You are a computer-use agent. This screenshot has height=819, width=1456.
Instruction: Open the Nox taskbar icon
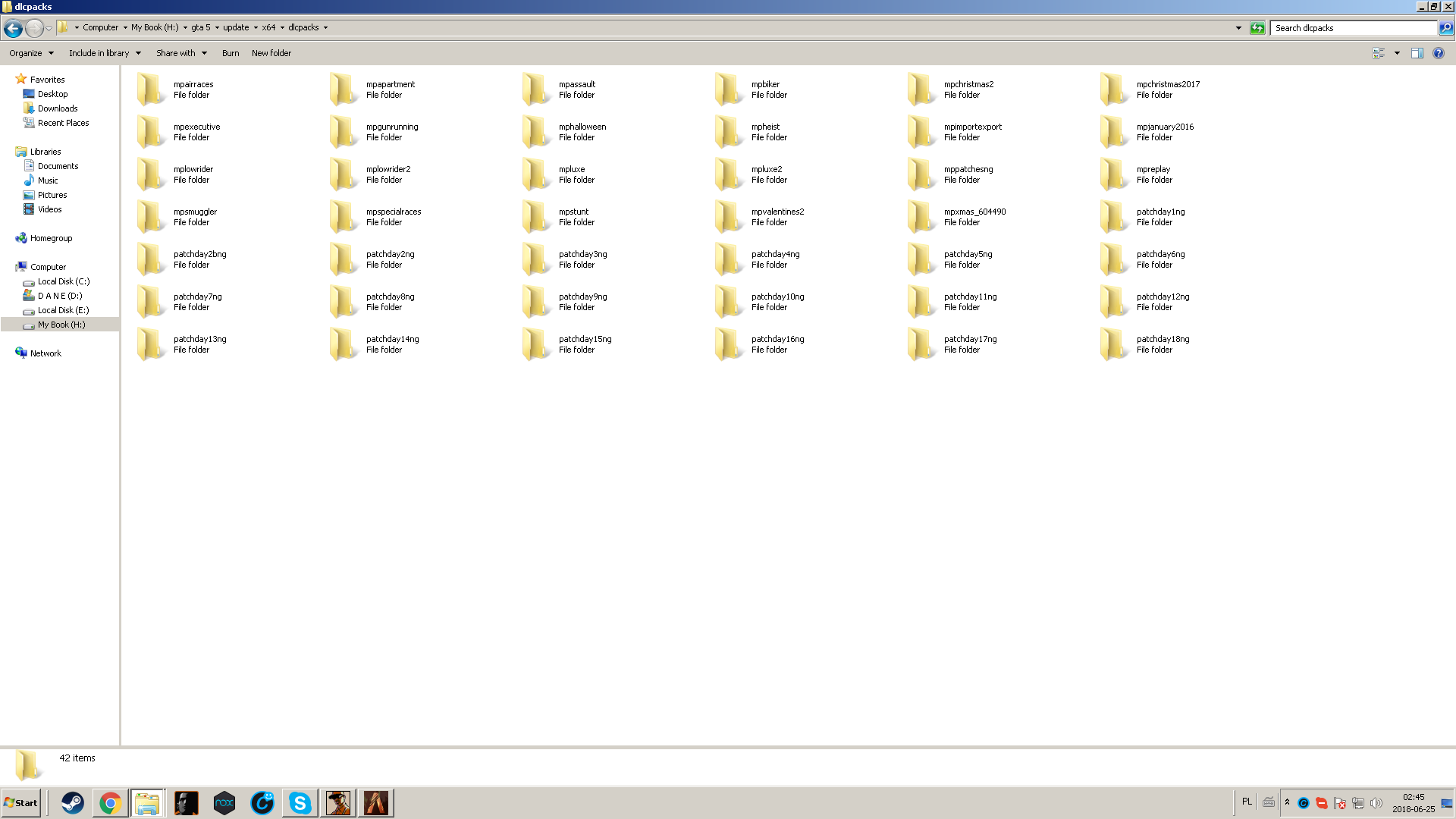tap(224, 803)
